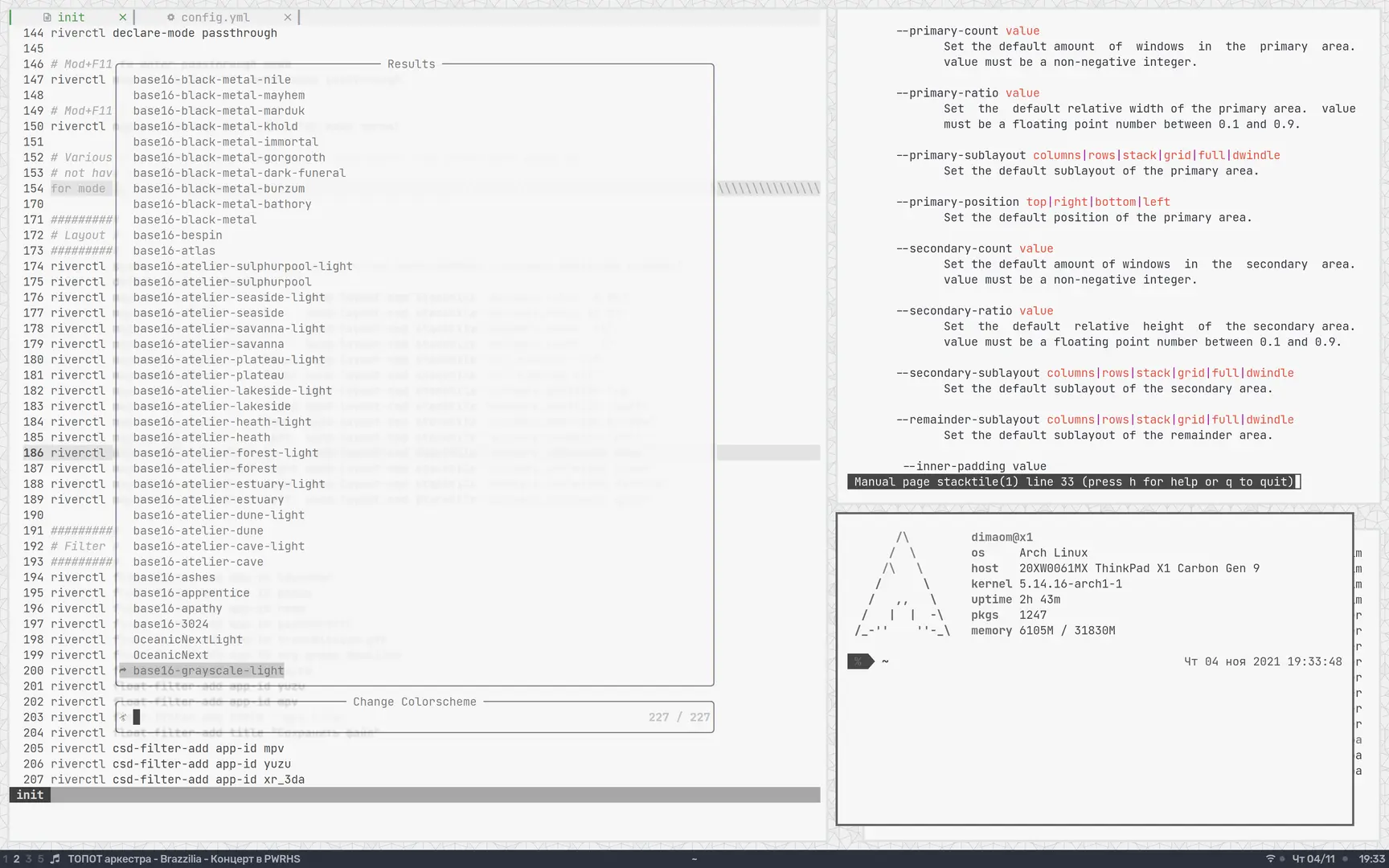This screenshot has width=1389, height=868.
Task: Open the Wi-Fi status icon
Action: [x=1271, y=859]
